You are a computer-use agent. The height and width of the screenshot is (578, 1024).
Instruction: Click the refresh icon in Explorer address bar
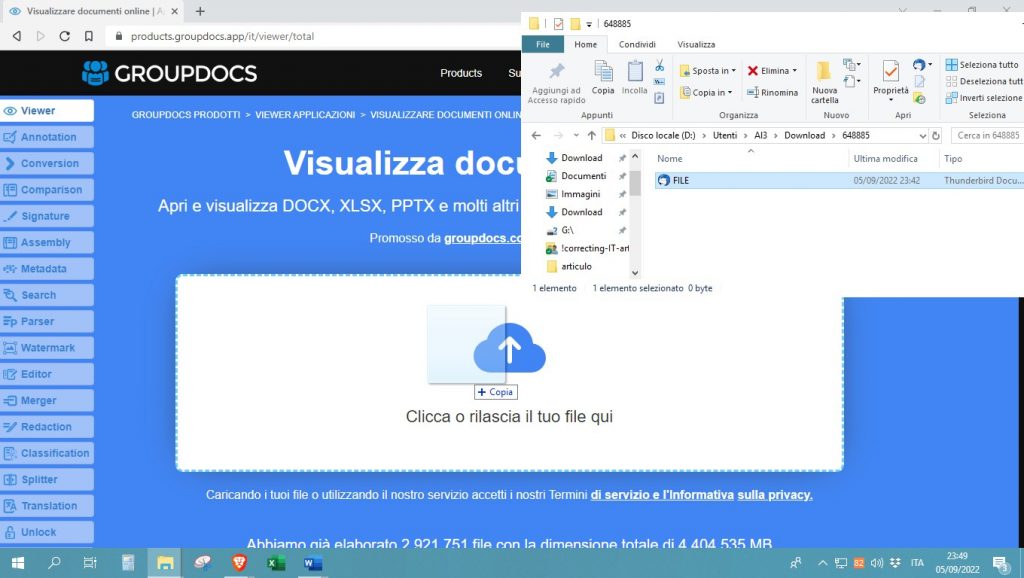point(934,135)
